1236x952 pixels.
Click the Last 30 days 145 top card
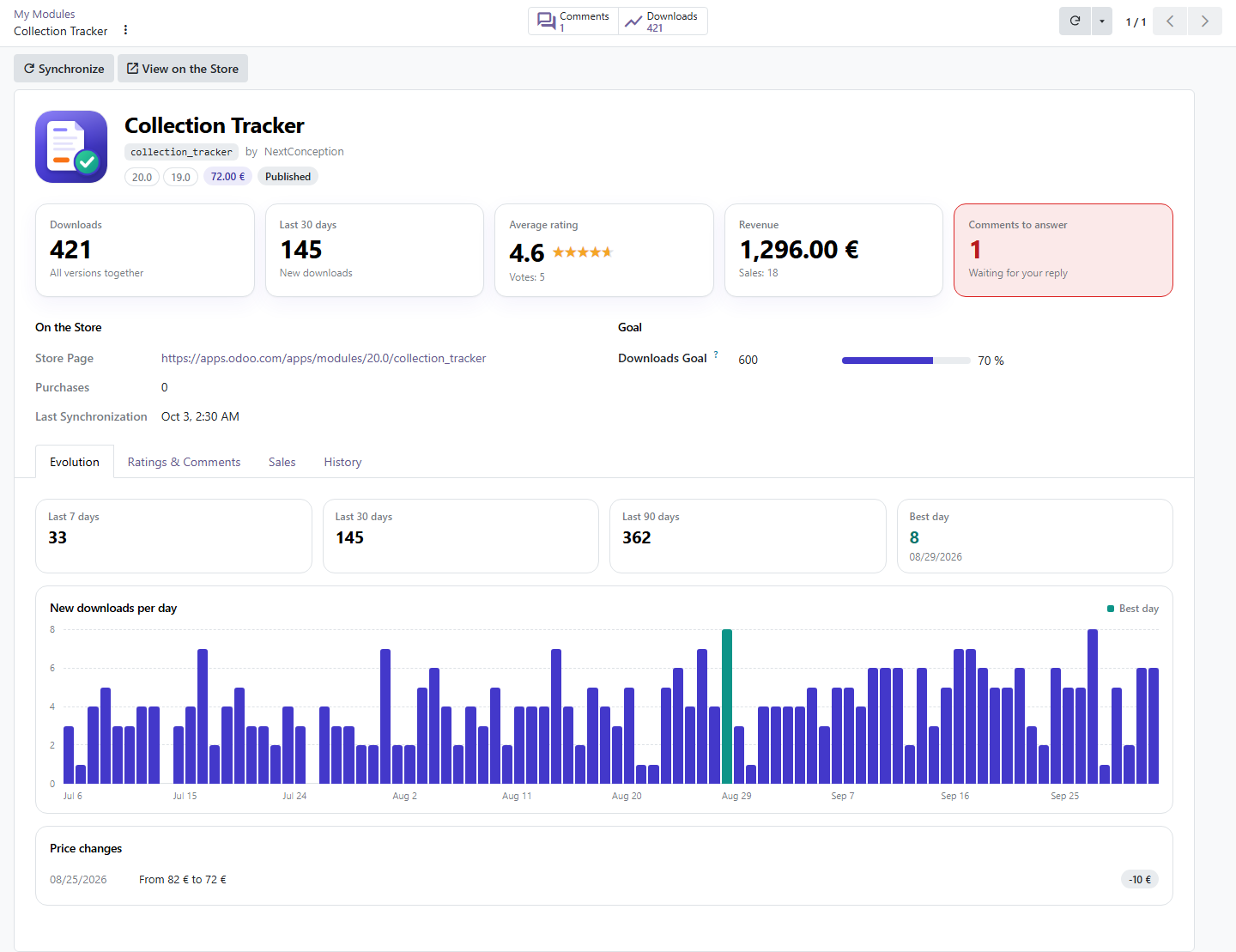pos(374,250)
